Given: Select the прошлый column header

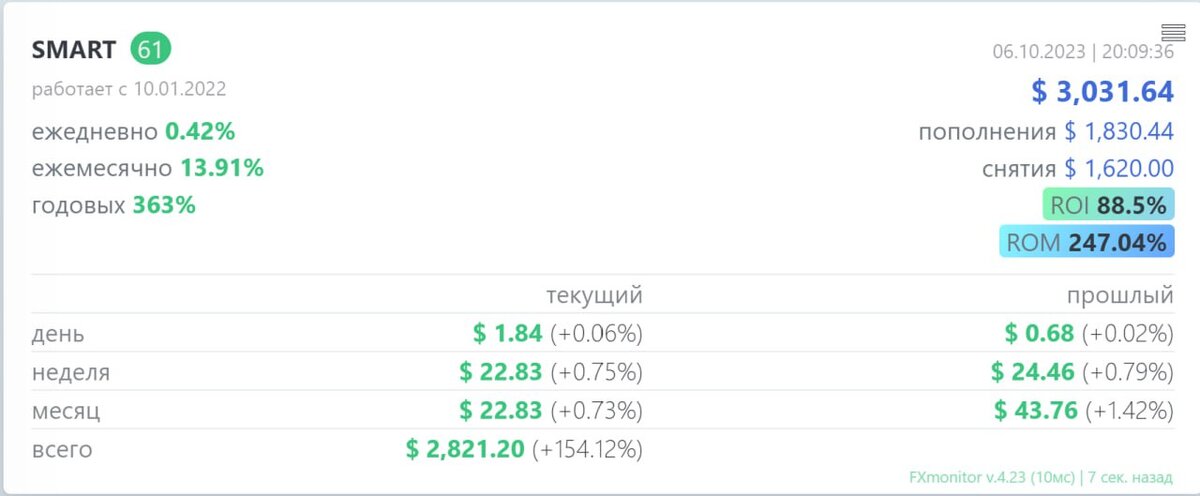Looking at the screenshot, I should (1120, 296).
